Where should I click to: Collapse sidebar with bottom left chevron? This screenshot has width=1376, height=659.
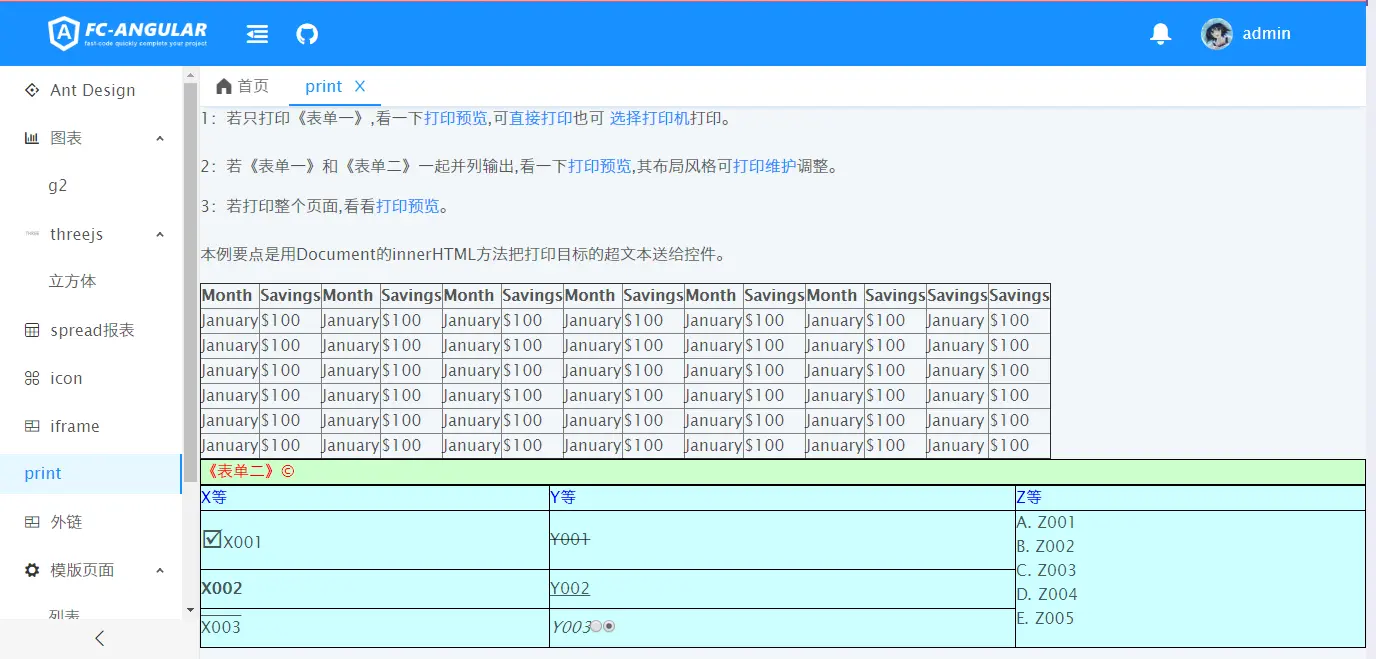[99, 638]
